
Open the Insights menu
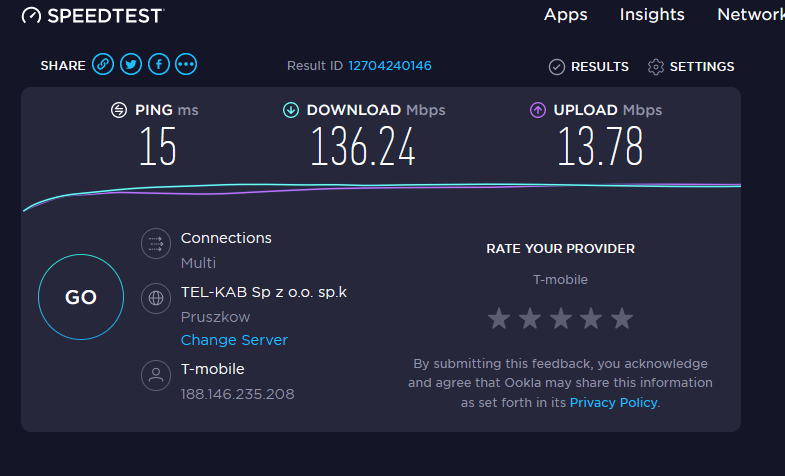click(652, 15)
